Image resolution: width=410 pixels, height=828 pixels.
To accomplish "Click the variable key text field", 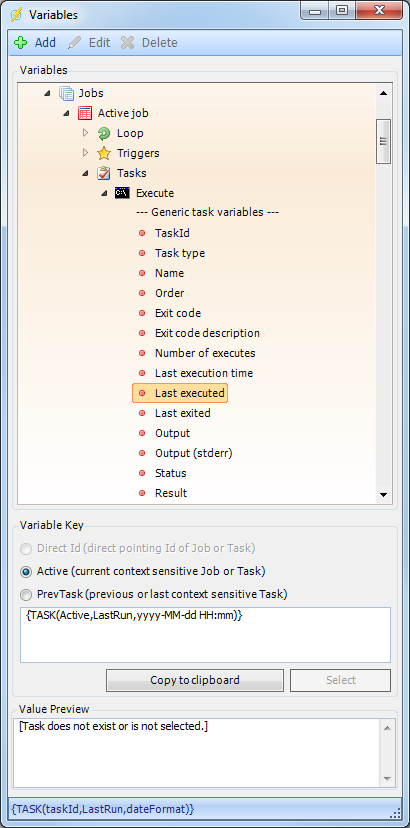I will tap(206, 635).
